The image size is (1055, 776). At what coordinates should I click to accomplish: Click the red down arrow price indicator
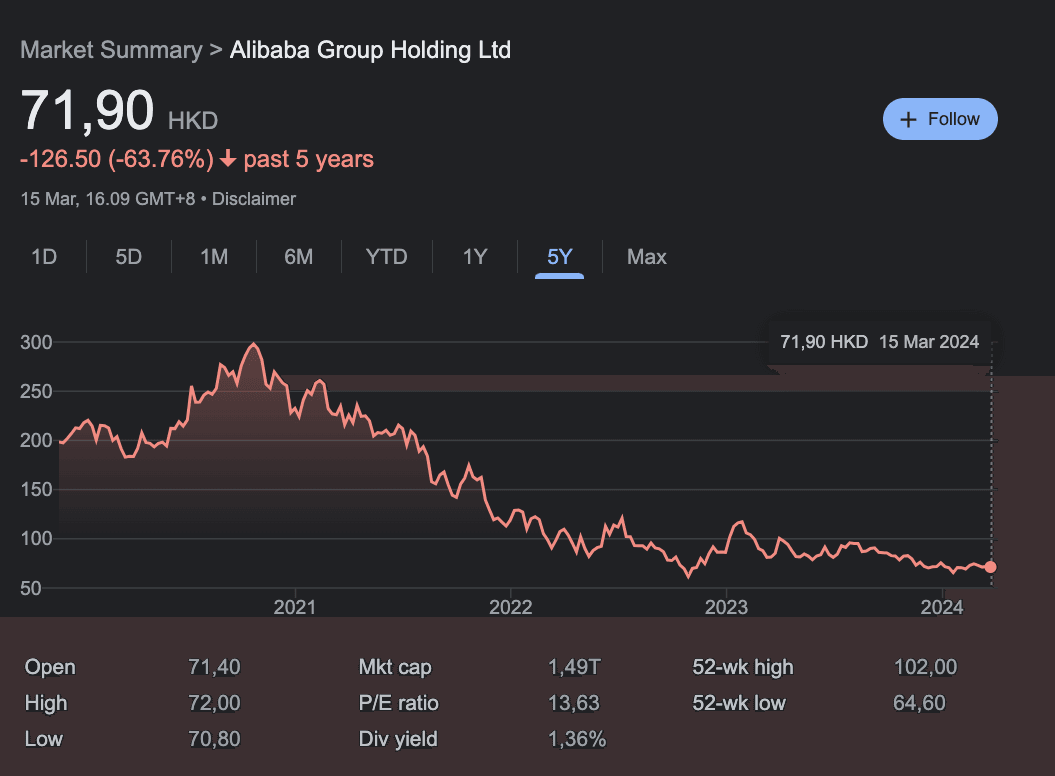click(228, 159)
